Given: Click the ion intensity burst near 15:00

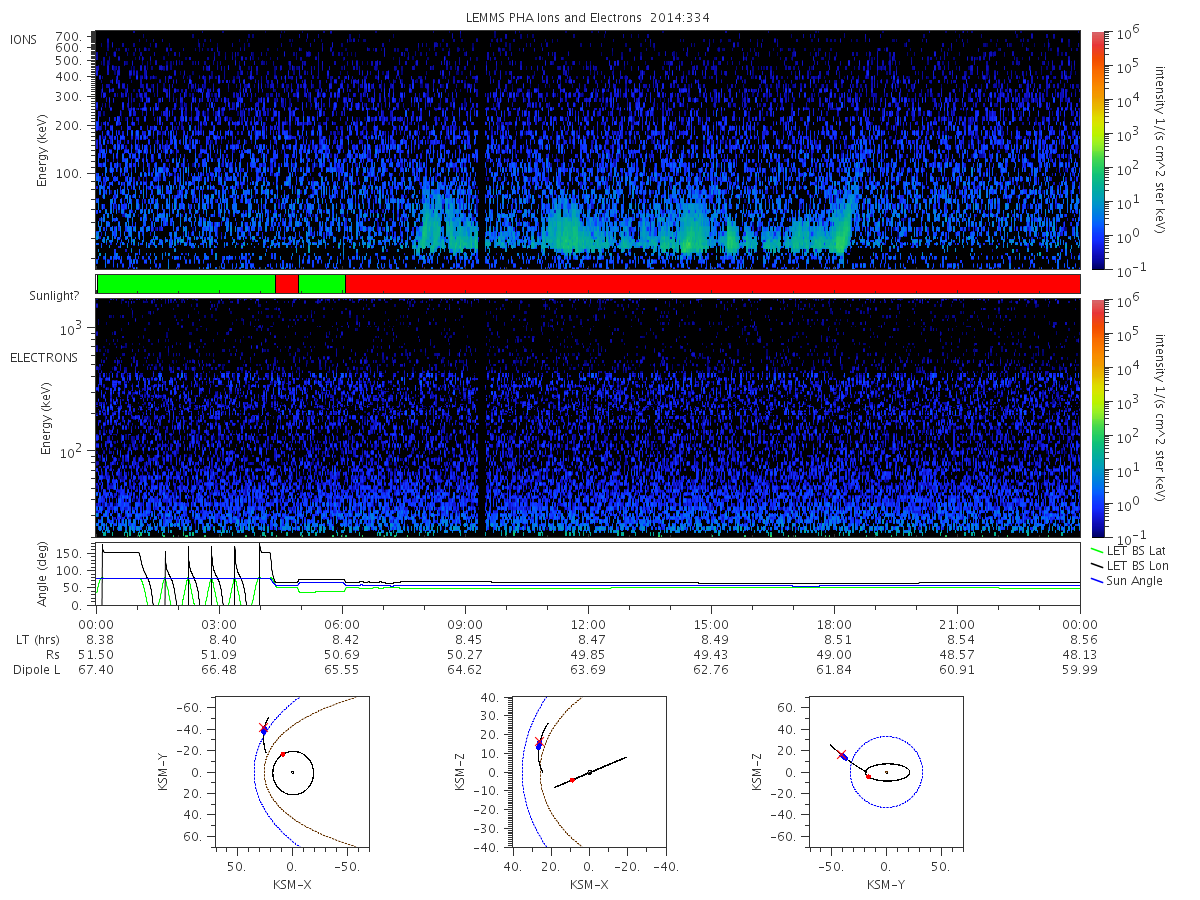Looking at the screenshot, I should (691, 230).
